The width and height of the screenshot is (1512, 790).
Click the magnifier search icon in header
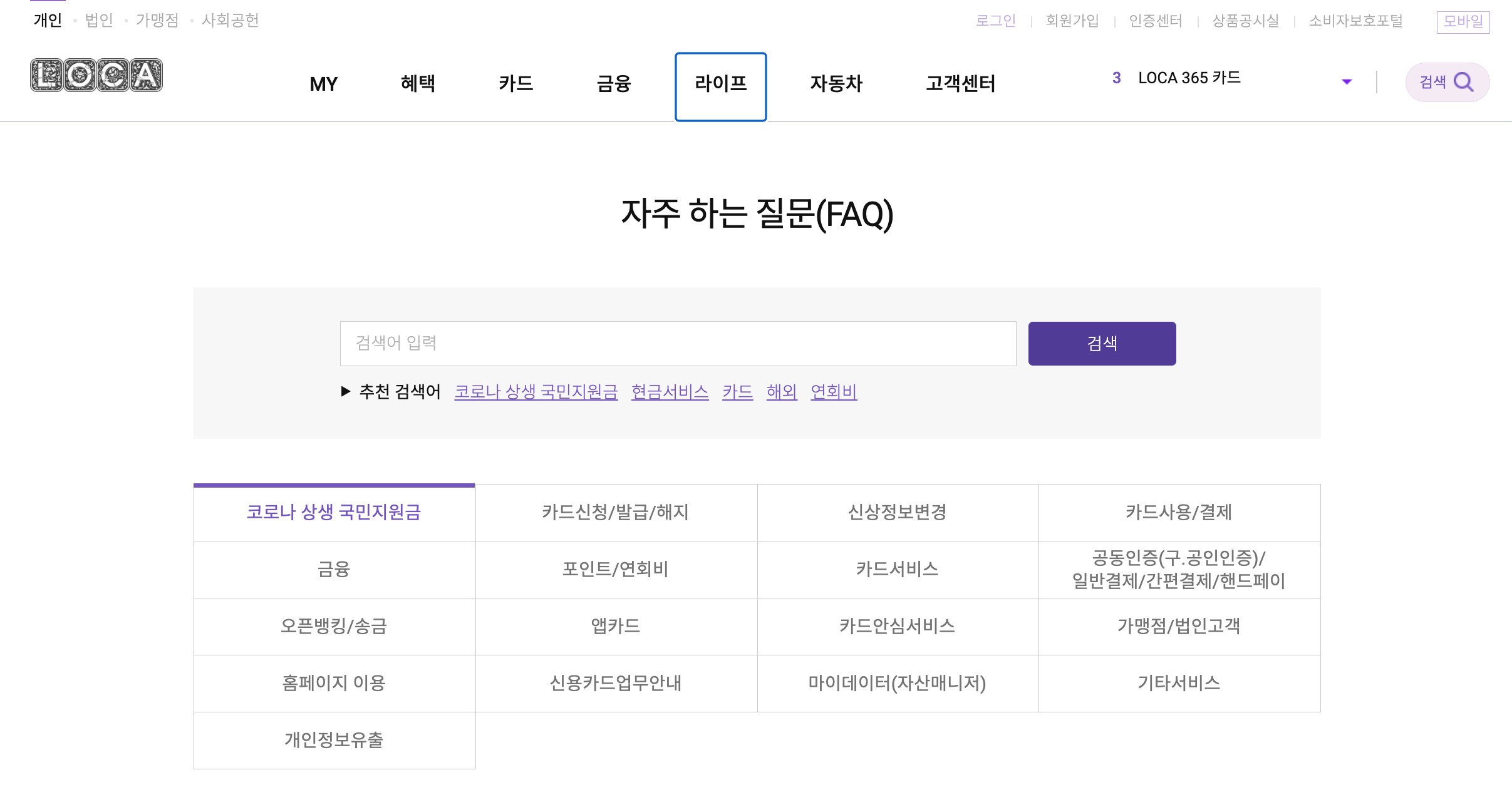pos(1463,82)
